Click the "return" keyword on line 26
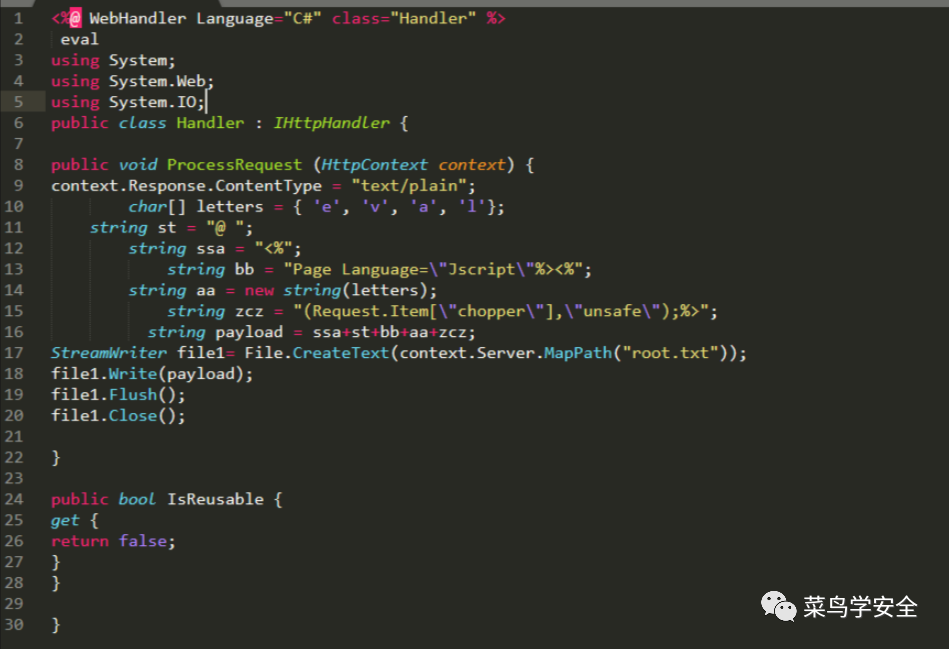Image resolution: width=949 pixels, height=649 pixels. pyautogui.click(x=80, y=541)
